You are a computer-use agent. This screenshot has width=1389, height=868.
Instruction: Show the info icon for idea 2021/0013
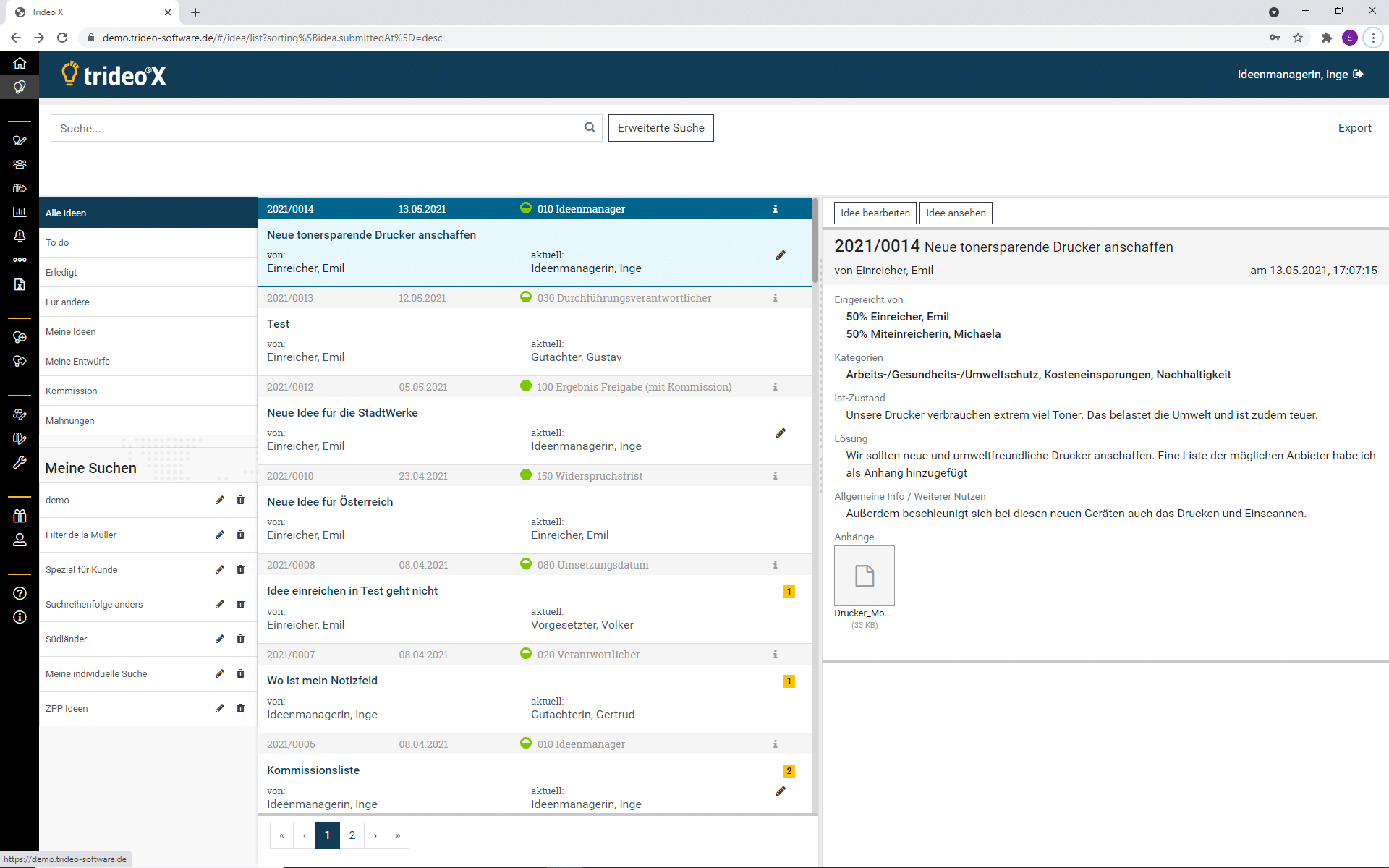775,298
